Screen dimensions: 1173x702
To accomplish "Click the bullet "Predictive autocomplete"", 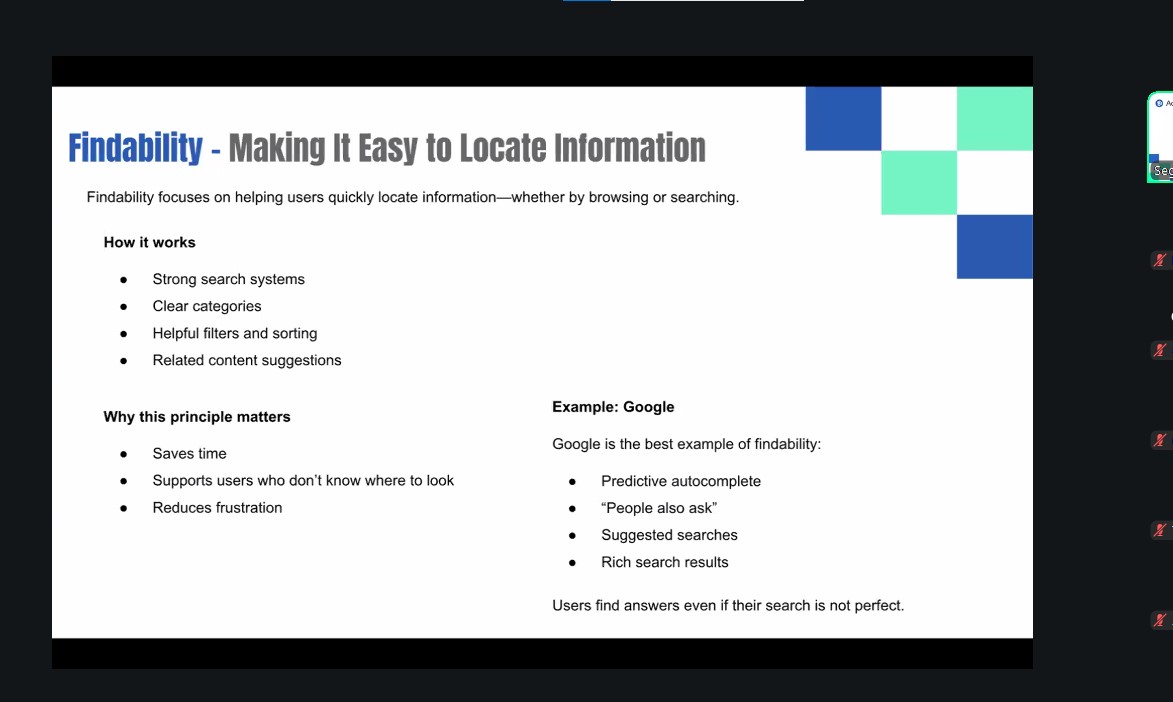I will pos(681,481).
